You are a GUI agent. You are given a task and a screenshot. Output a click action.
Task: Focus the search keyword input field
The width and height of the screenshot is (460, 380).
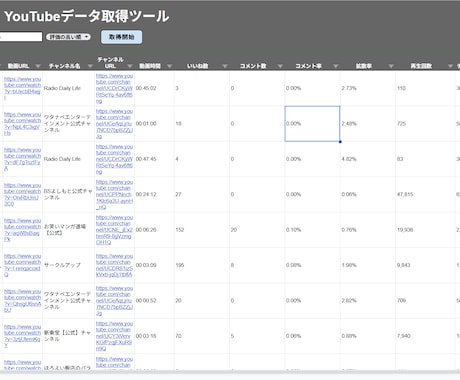21,37
